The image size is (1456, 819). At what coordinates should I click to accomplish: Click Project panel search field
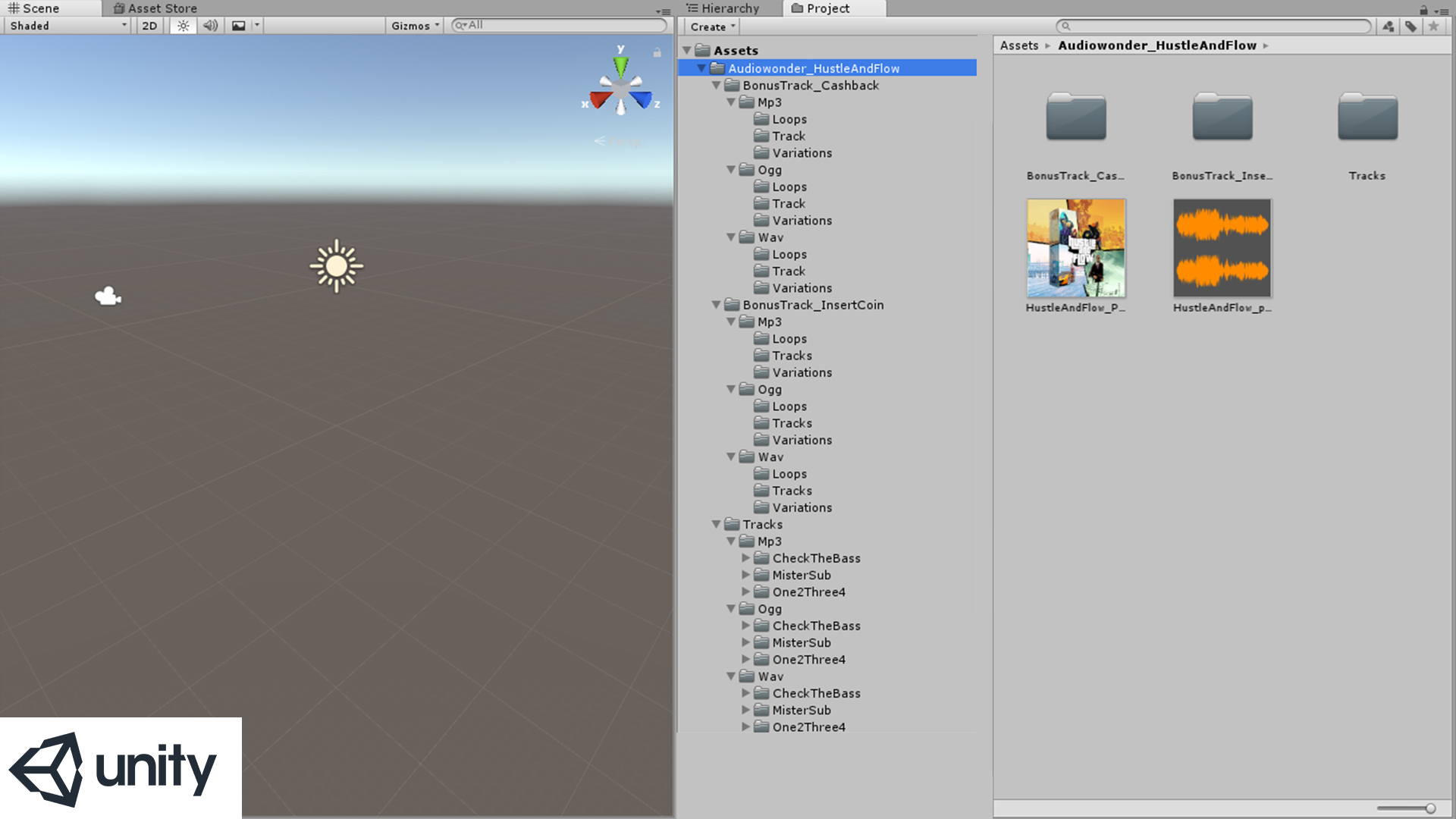1213,27
